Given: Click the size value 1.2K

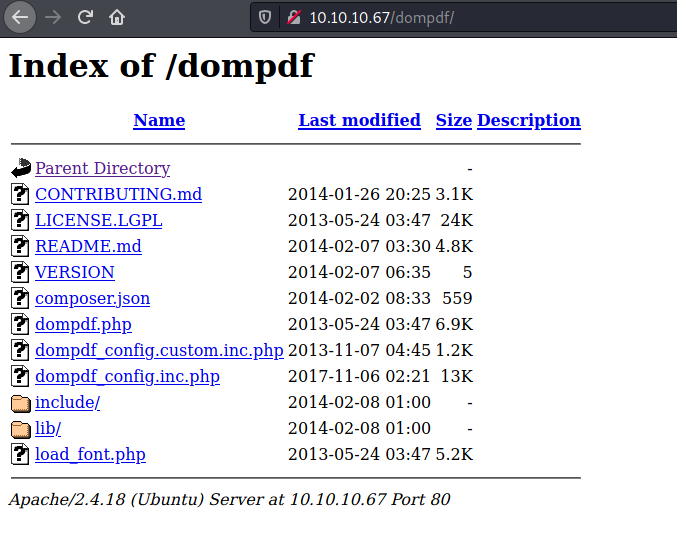Looking at the screenshot, I should coord(454,350).
